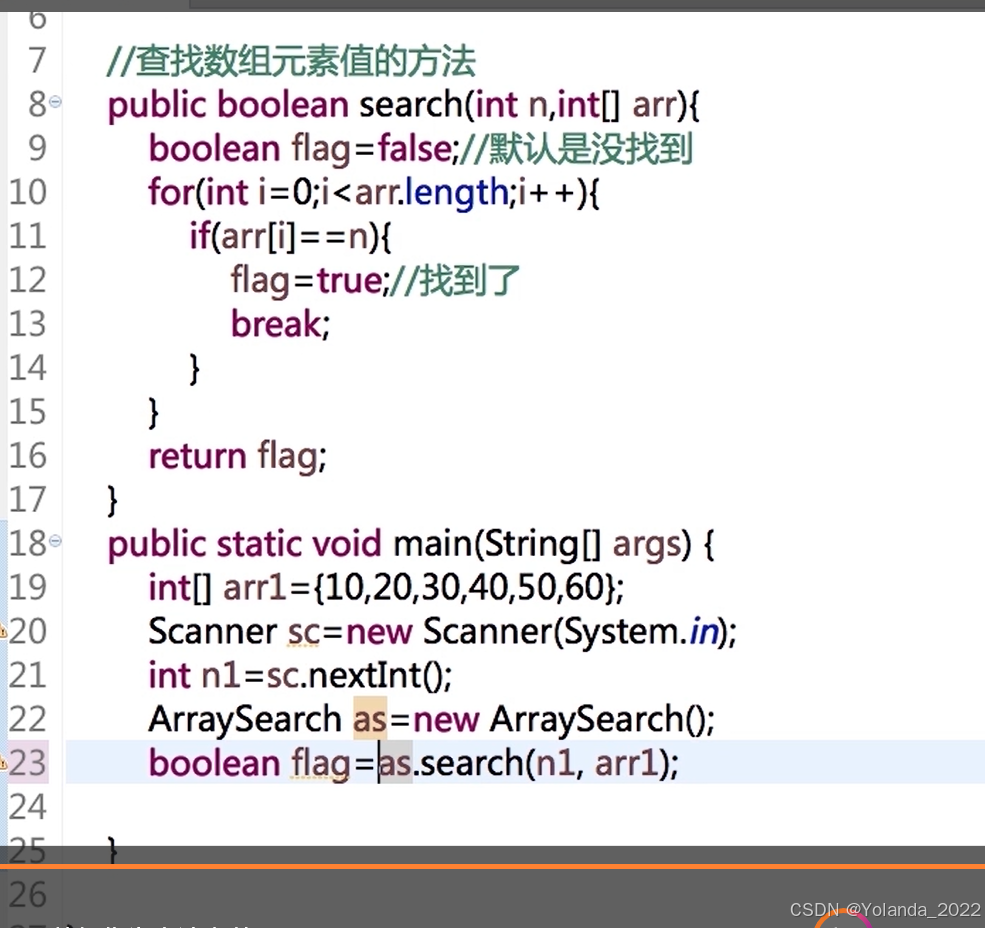This screenshot has height=928, width=985.
Task: Click the underlined flag variable on line 23
Action: pyautogui.click(x=320, y=765)
